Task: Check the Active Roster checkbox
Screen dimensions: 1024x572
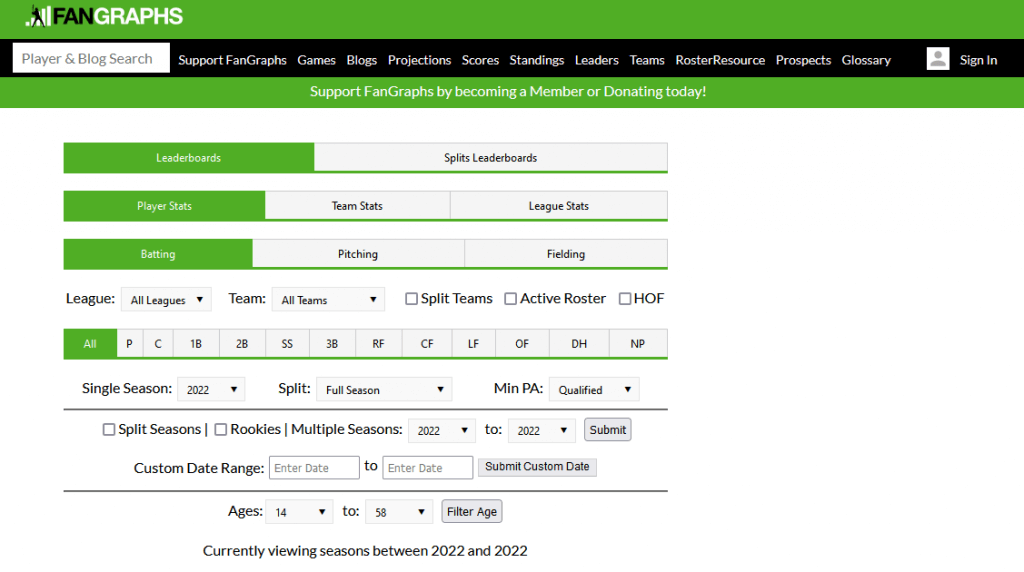Action: 510,299
